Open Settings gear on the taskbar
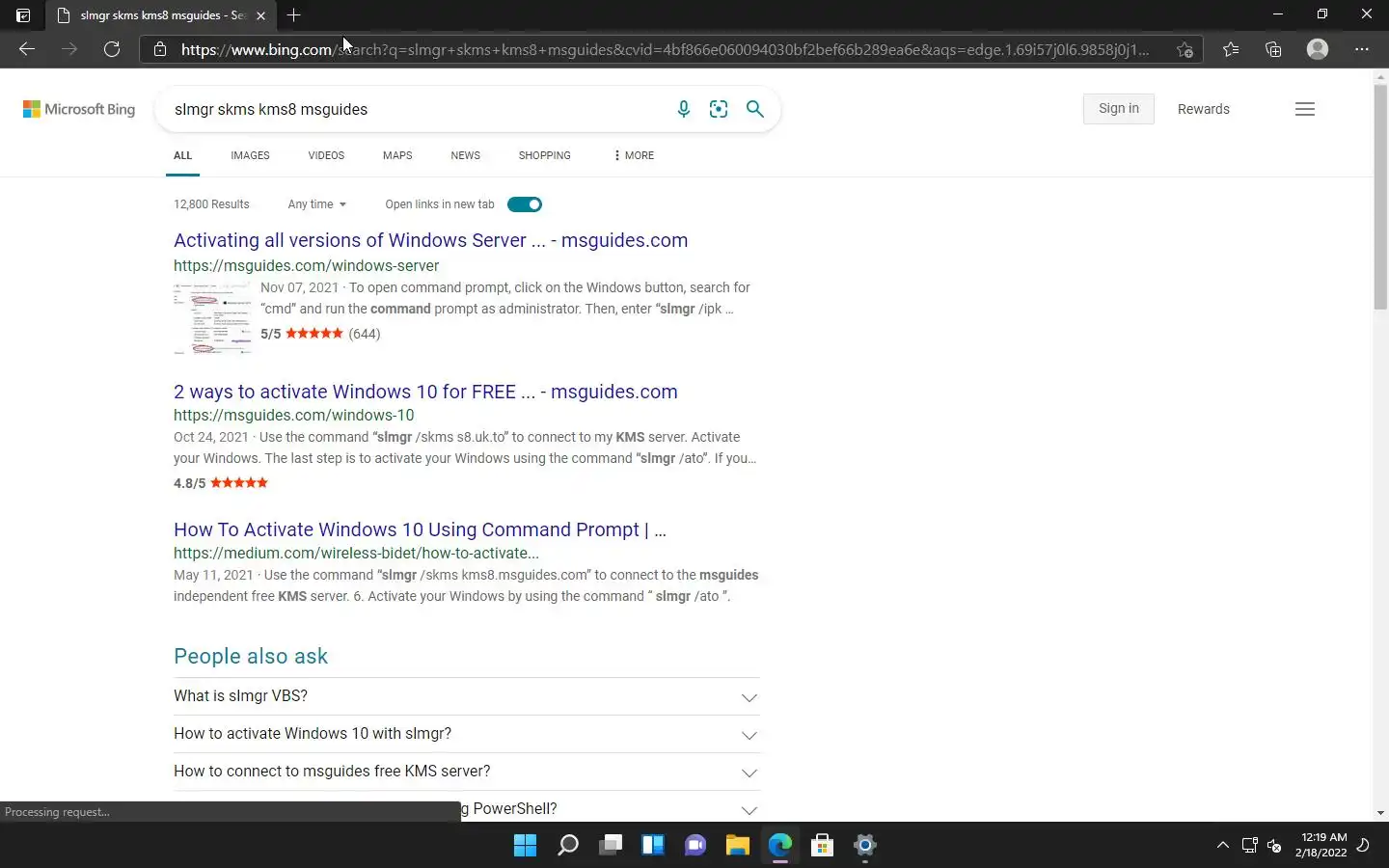 pos(865,846)
